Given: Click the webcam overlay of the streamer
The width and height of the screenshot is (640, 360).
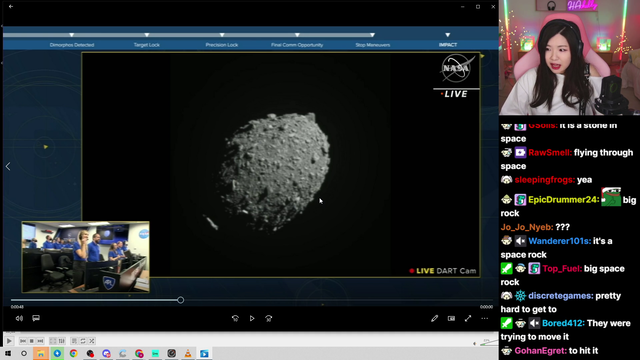Looking at the screenshot, I should click(x=569, y=58).
